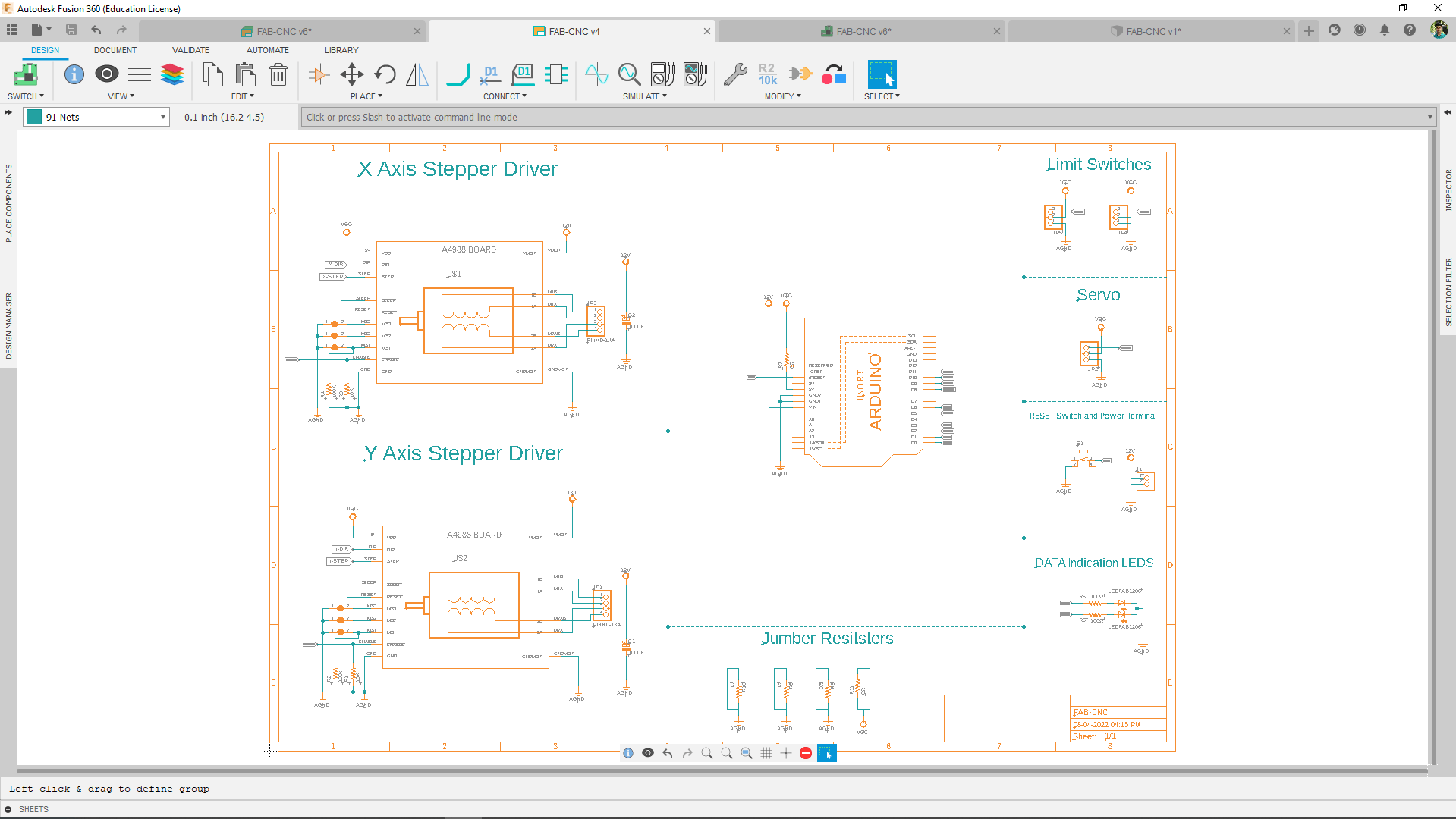This screenshot has height=819, width=1456.
Task: Open the Info tool in toolbar
Action: pyautogui.click(x=74, y=74)
